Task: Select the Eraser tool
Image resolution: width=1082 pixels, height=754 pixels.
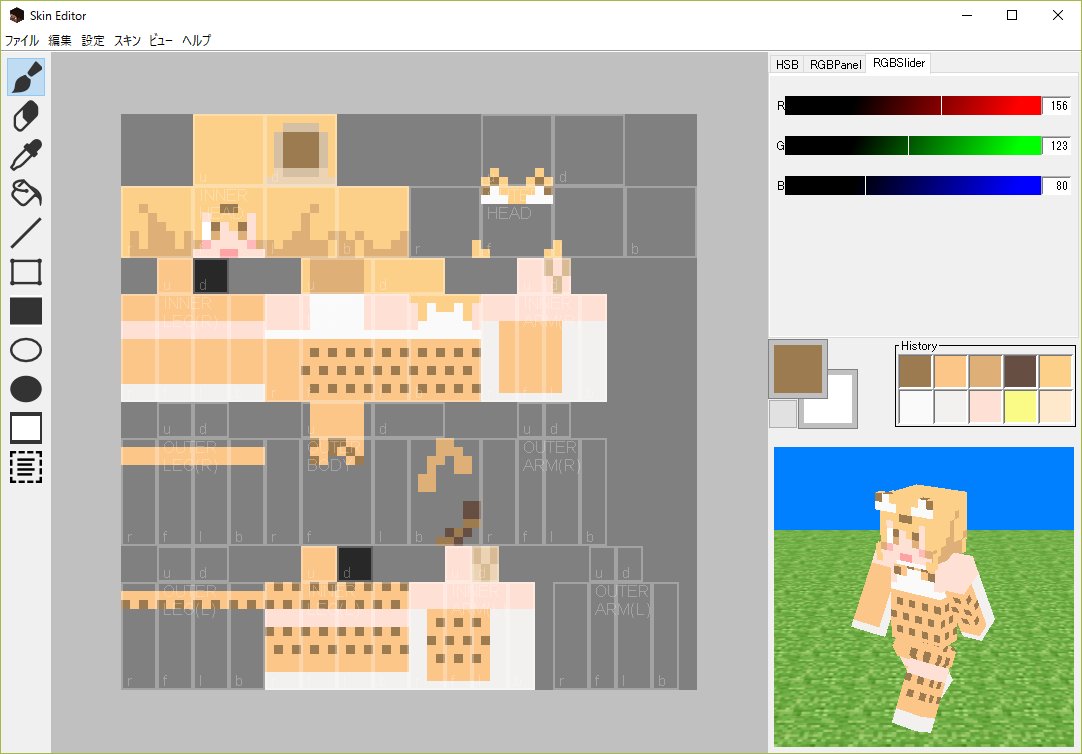Action: [x=25, y=116]
